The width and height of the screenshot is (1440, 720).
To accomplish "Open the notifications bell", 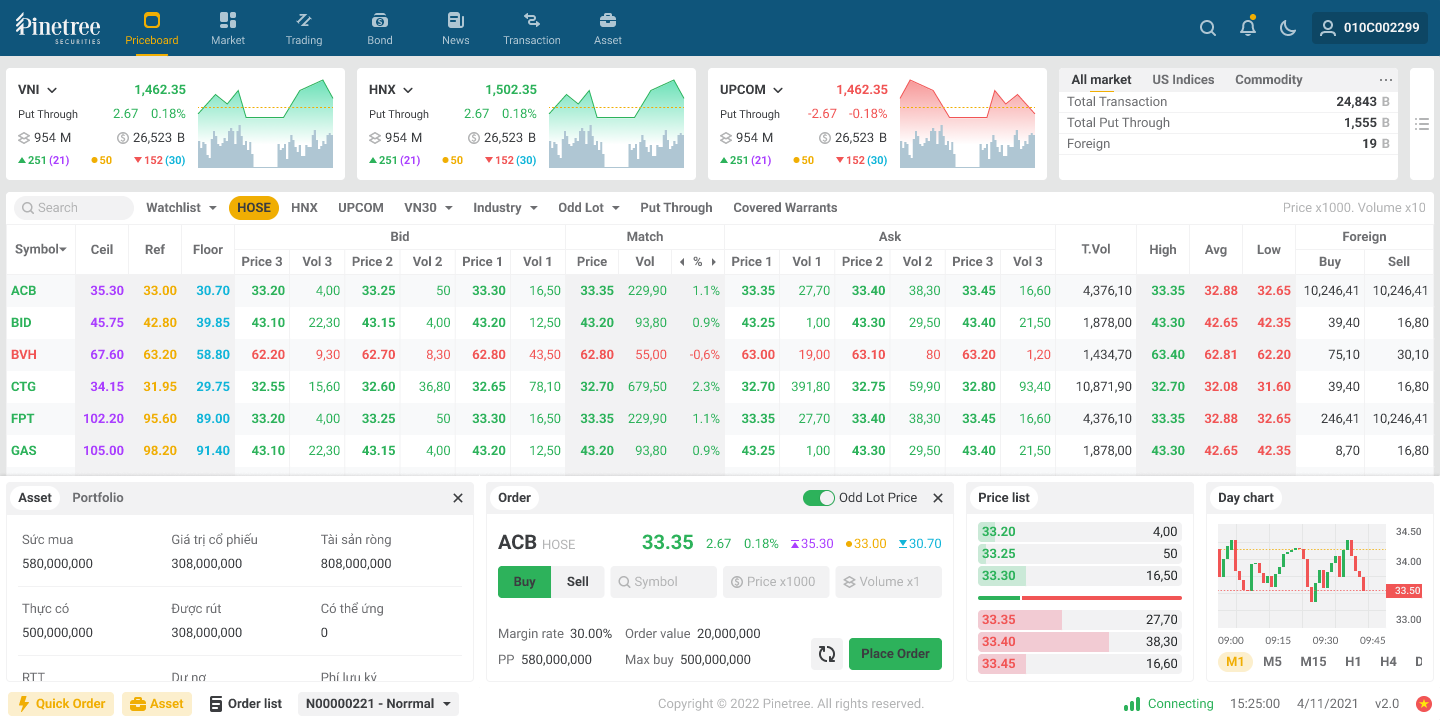I will 1248,27.
